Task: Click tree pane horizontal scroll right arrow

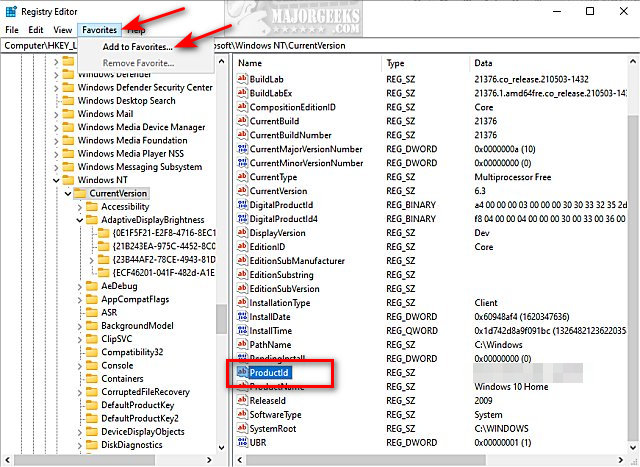Action: [x=209, y=460]
